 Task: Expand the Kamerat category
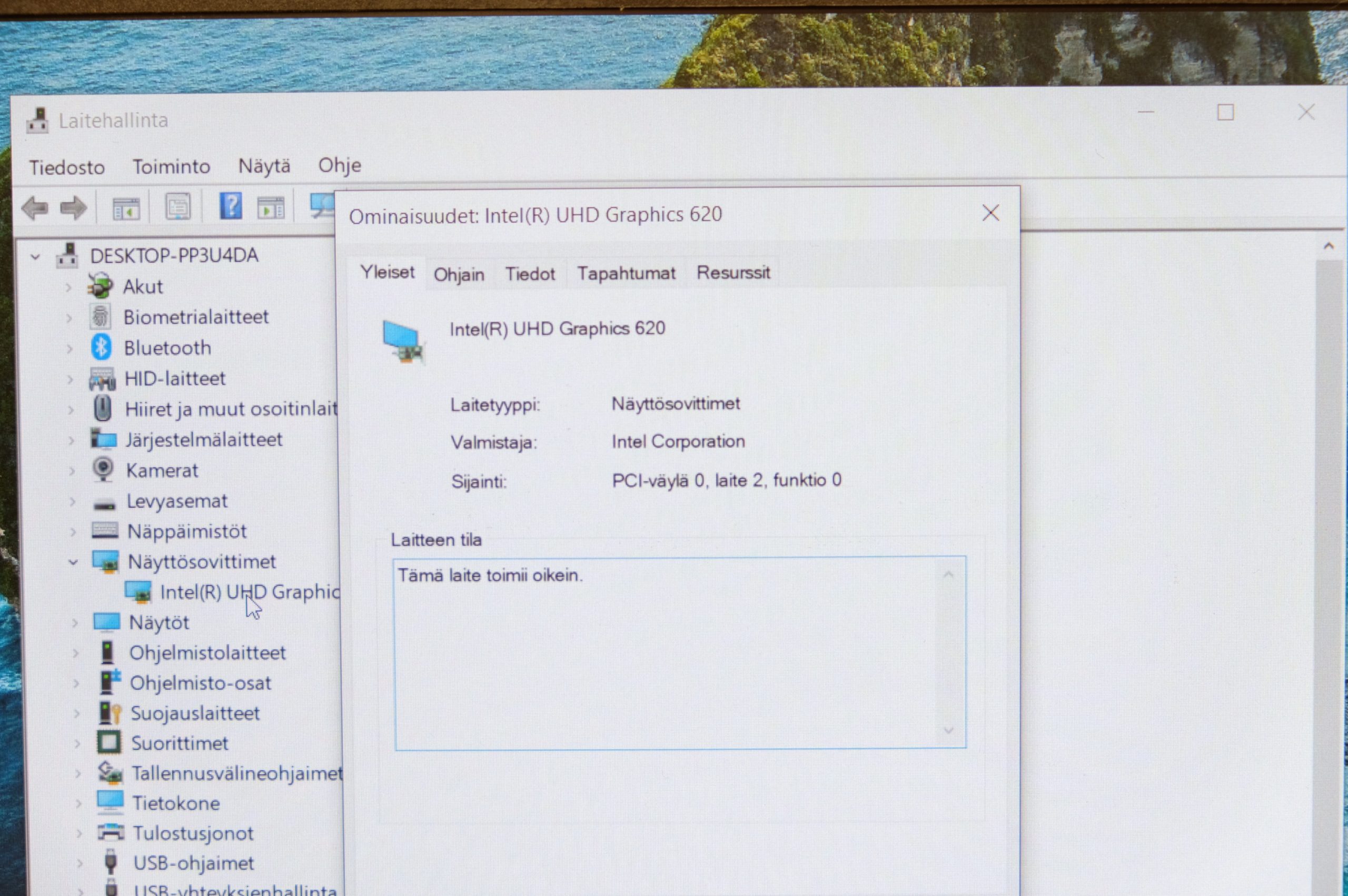pyautogui.click(x=72, y=472)
